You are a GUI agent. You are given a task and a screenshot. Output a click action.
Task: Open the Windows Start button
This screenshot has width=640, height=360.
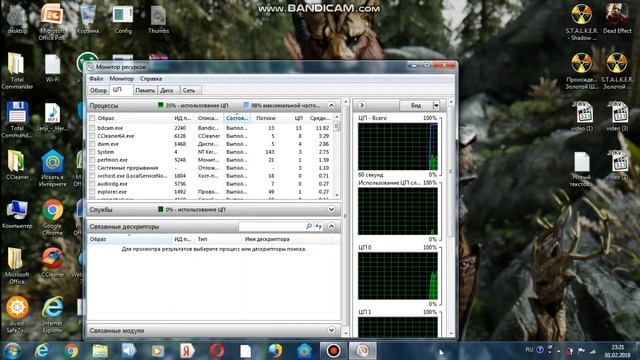click(12, 351)
